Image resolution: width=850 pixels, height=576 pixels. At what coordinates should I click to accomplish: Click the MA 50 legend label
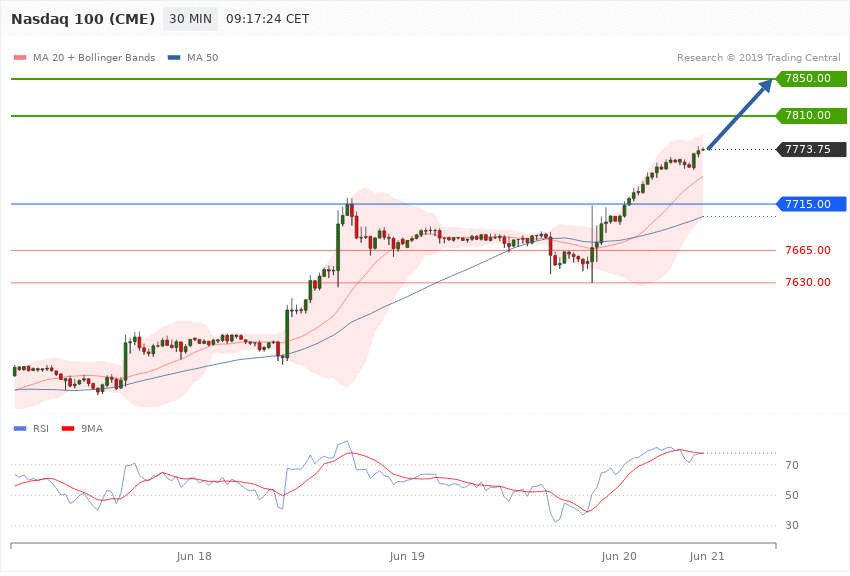click(202, 57)
